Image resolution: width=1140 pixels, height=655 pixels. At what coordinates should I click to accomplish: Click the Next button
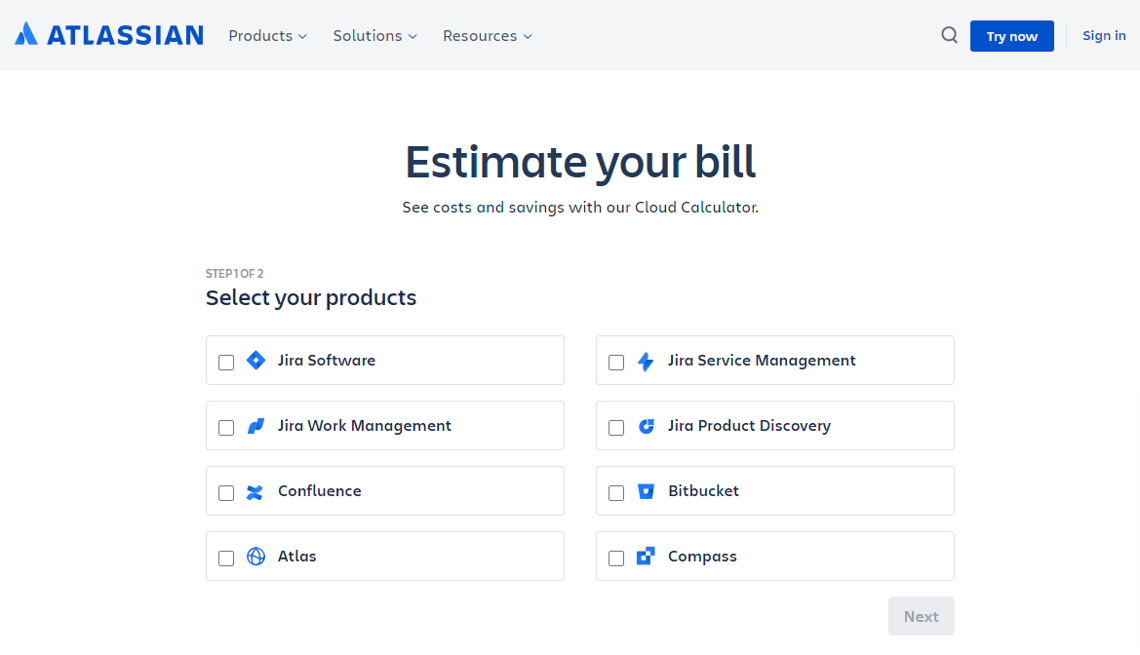pyautogui.click(x=920, y=616)
